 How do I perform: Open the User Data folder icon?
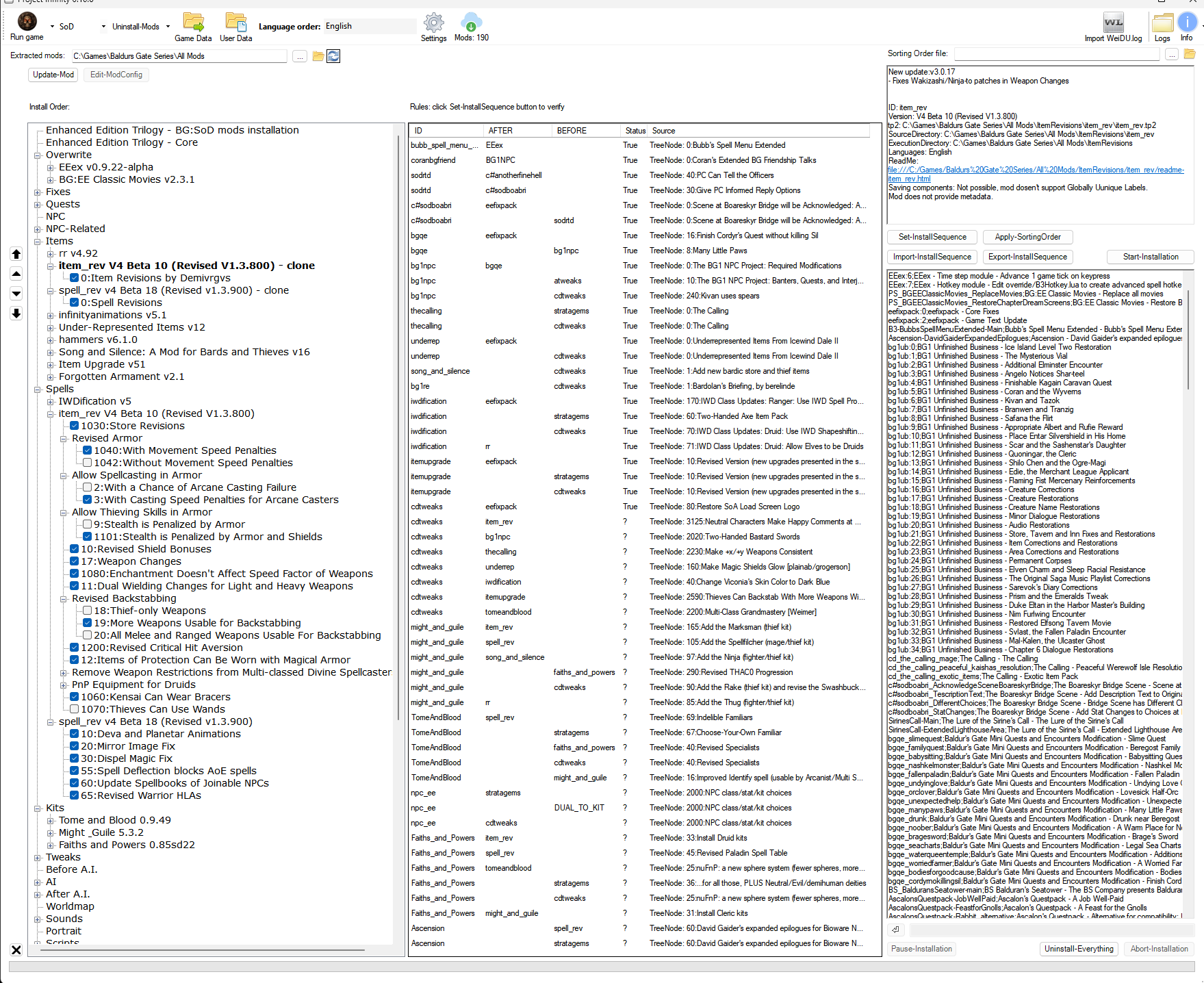point(236,21)
